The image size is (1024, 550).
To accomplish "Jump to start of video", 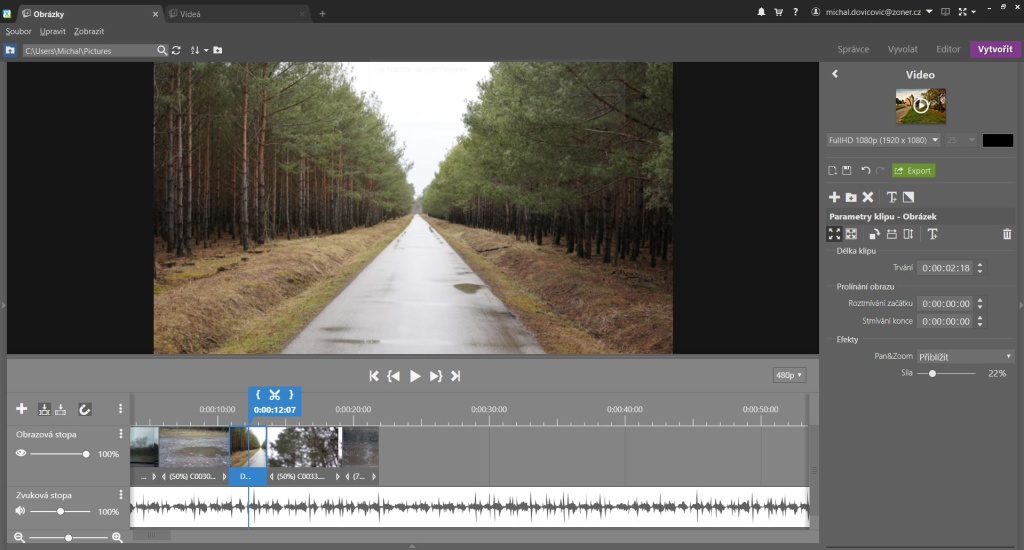I will point(374,376).
